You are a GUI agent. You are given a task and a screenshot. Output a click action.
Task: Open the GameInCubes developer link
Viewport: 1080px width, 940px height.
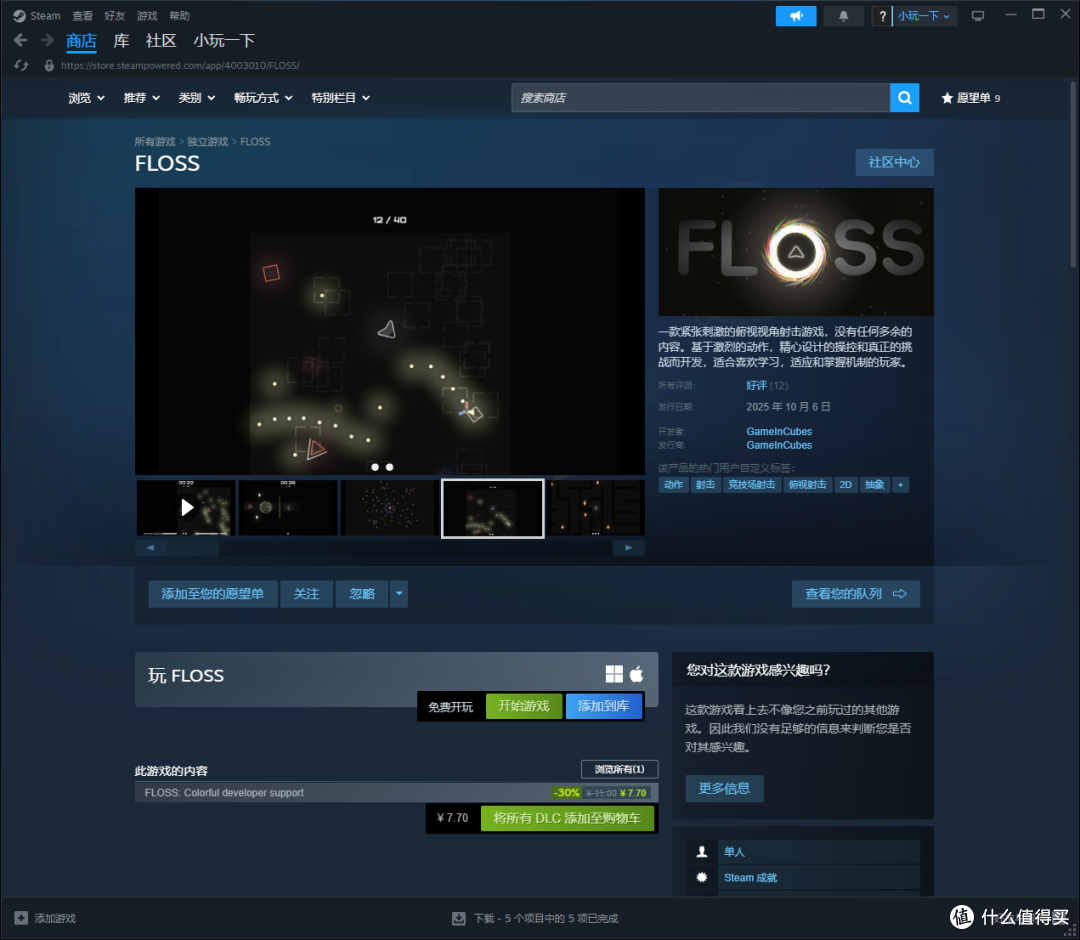(779, 431)
